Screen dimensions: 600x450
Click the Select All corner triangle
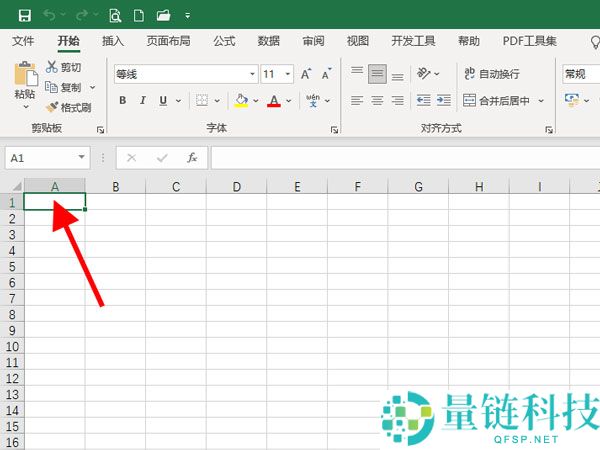coord(16,186)
